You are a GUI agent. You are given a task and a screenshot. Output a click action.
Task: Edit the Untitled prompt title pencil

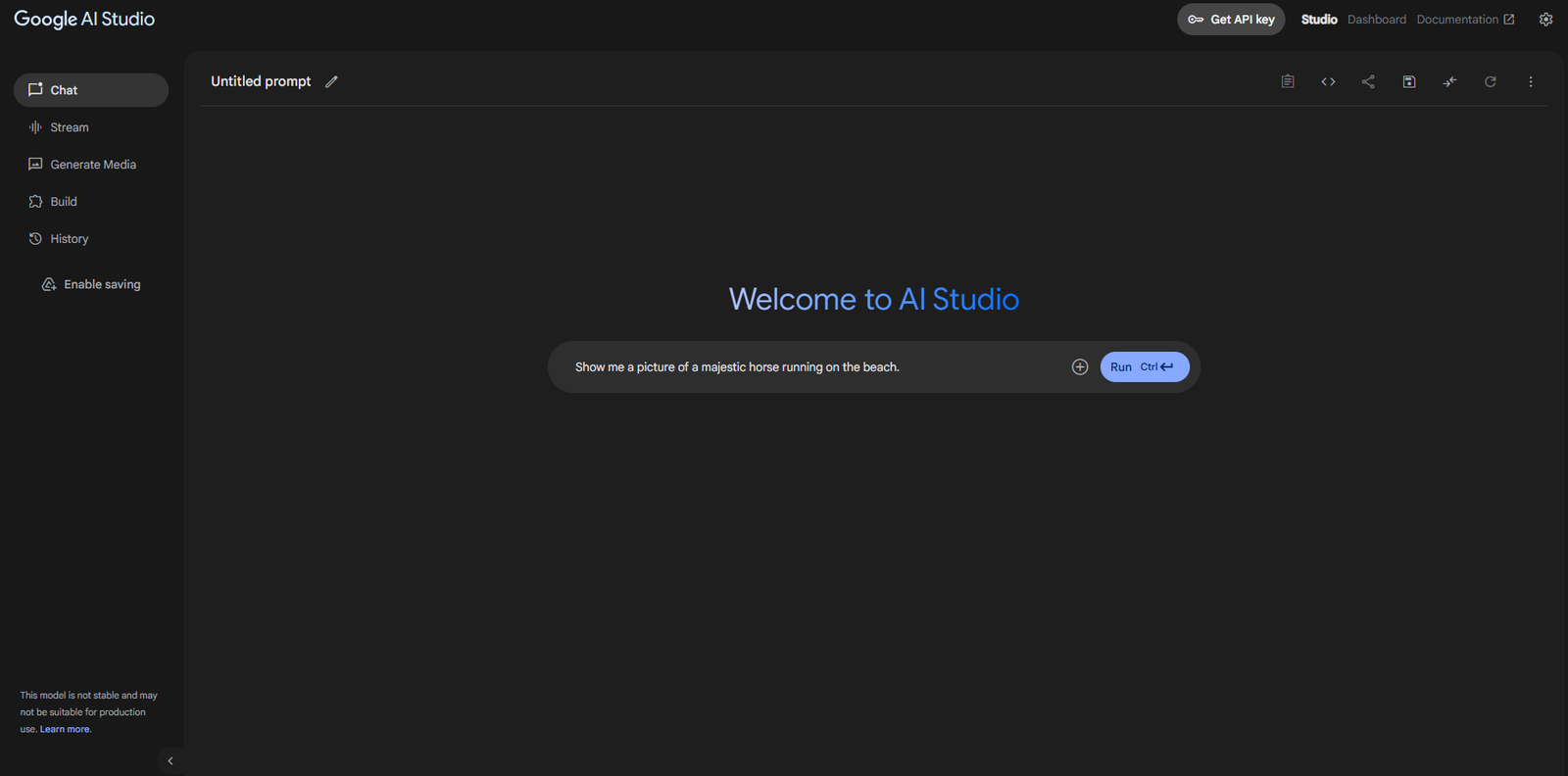click(x=331, y=82)
